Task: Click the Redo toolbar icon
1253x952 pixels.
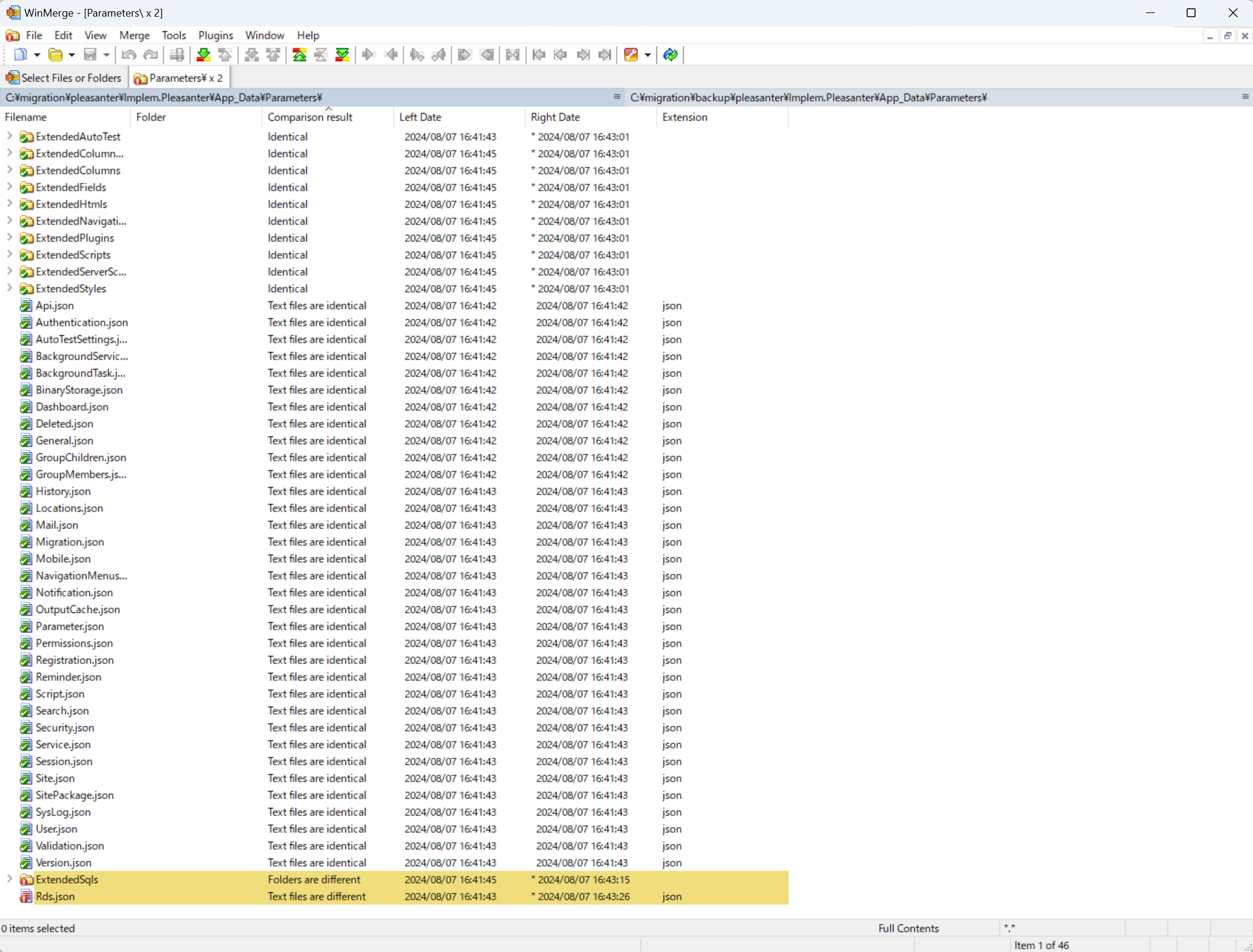Action: 151,55
